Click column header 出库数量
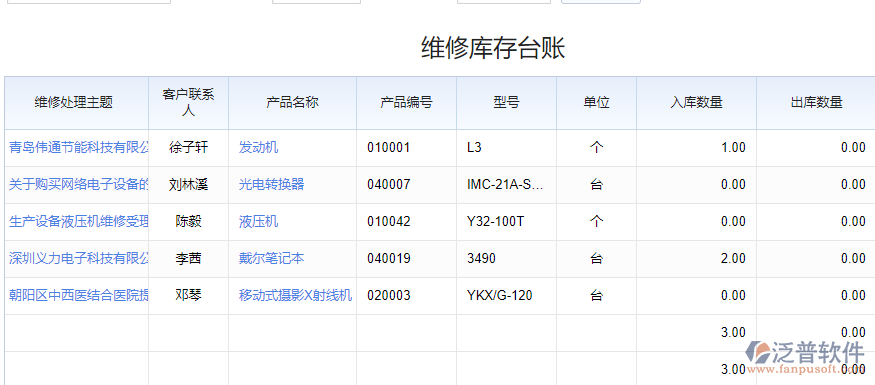Image resolution: width=875 pixels, height=385 pixels. (816, 103)
